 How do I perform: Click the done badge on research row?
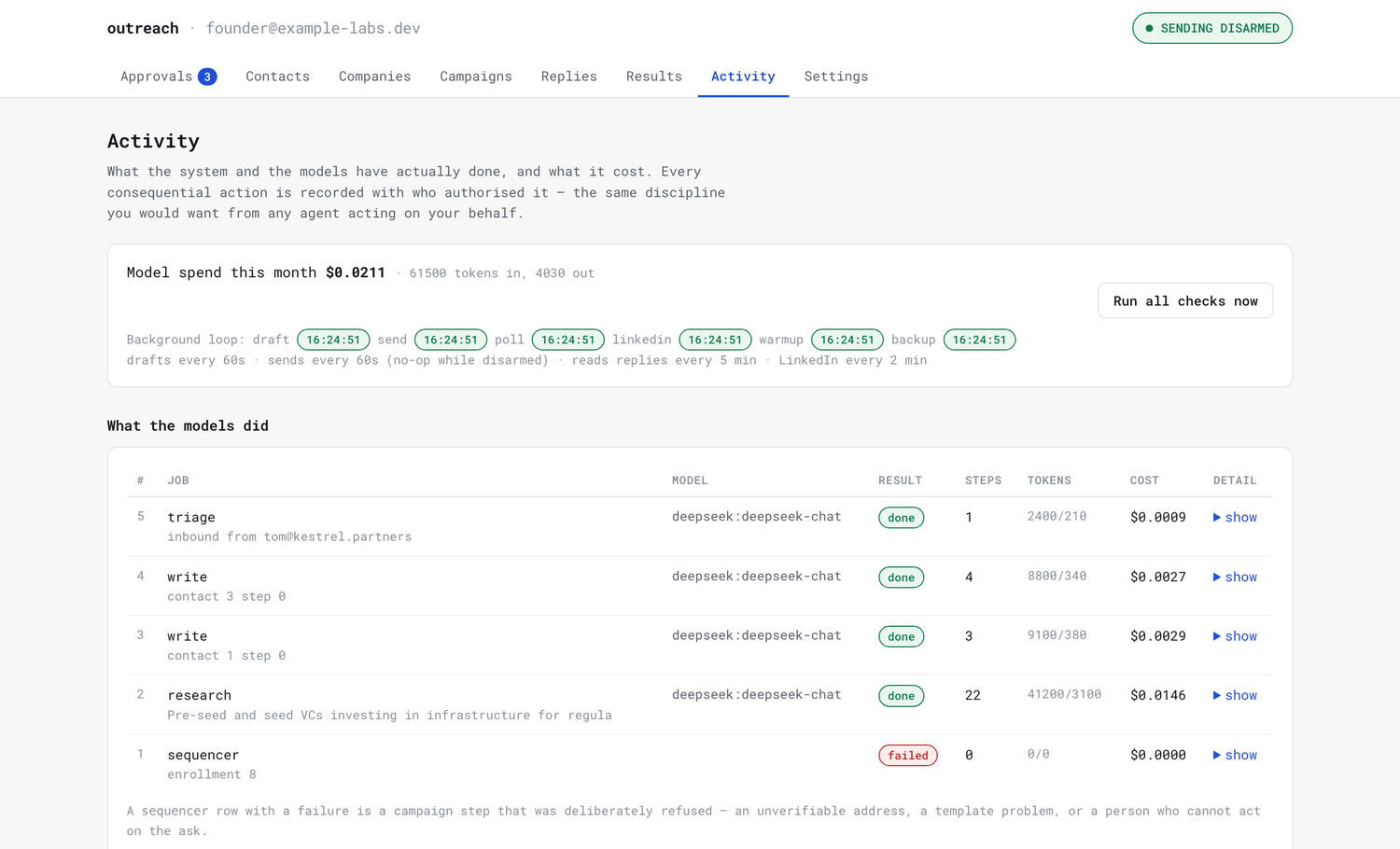(x=902, y=696)
